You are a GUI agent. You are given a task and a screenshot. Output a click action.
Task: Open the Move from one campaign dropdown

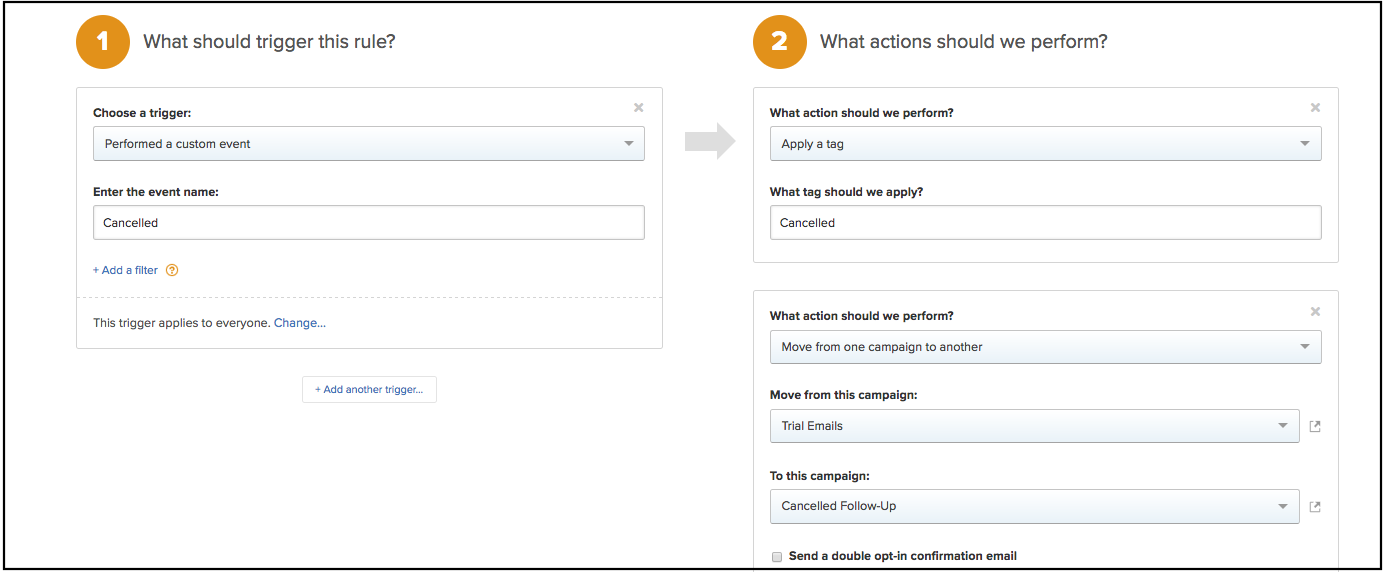point(1045,347)
